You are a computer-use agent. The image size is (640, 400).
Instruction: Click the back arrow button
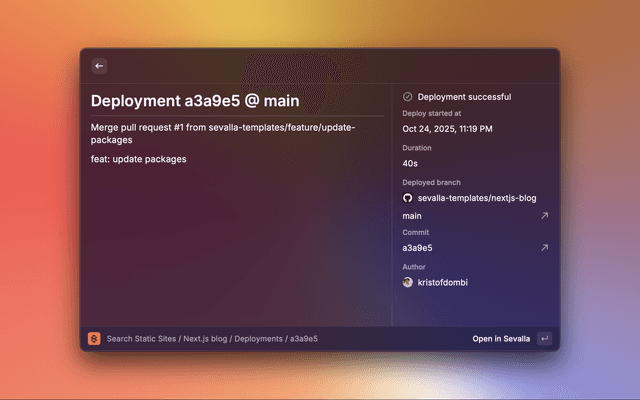coord(99,66)
